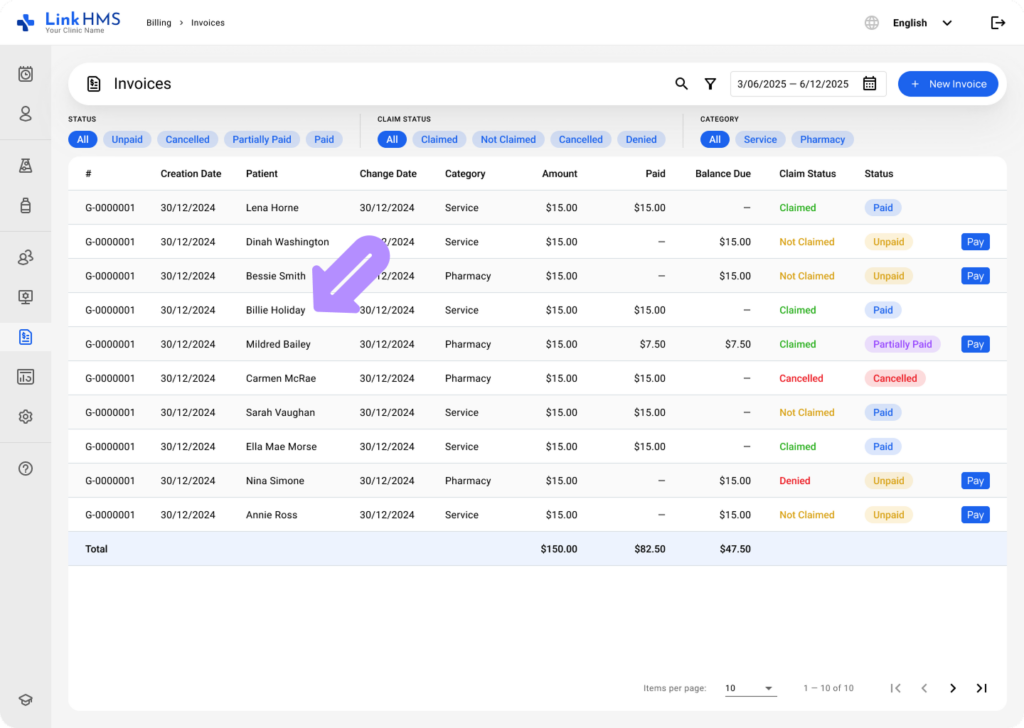
Task: Click Invoices breadcrumb item
Action: pos(208,23)
